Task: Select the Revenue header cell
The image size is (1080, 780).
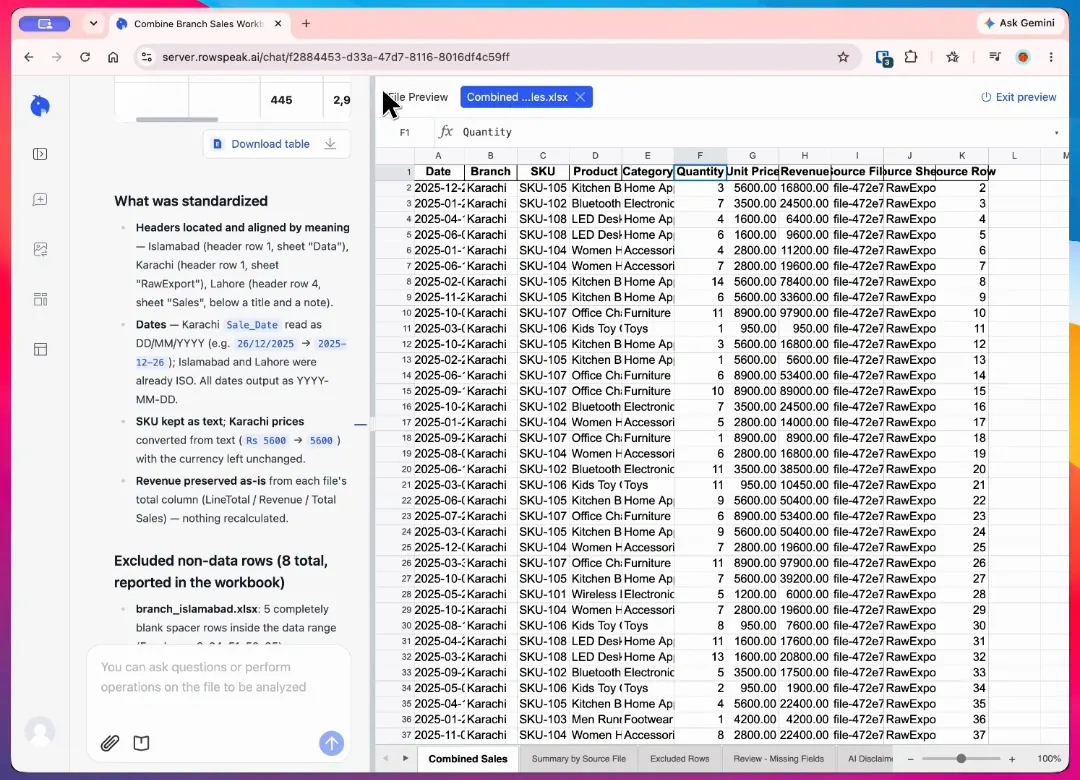Action: [x=804, y=172]
